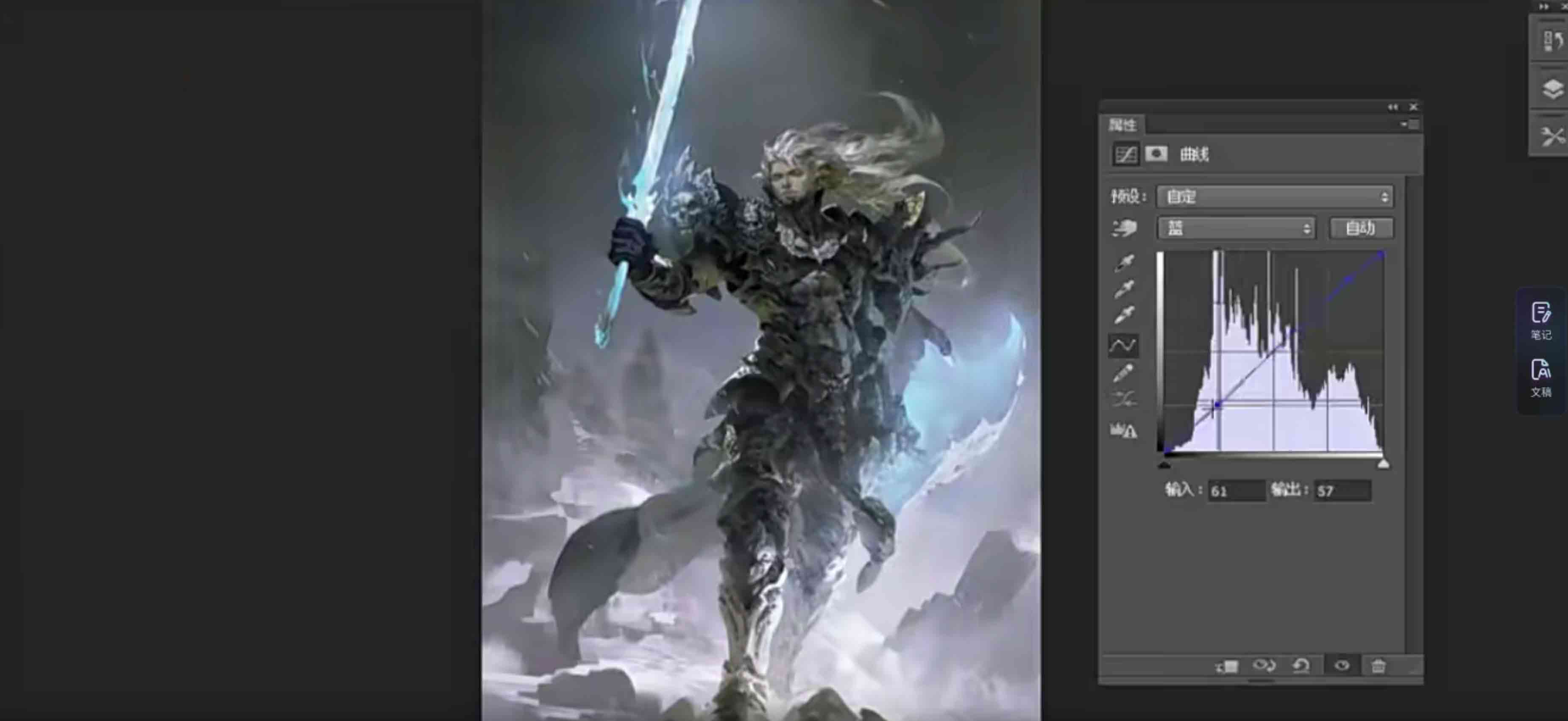Viewport: 1568px width, 721px height.
Task: Open the 文稿 transcript sidebar button
Action: click(x=1541, y=378)
